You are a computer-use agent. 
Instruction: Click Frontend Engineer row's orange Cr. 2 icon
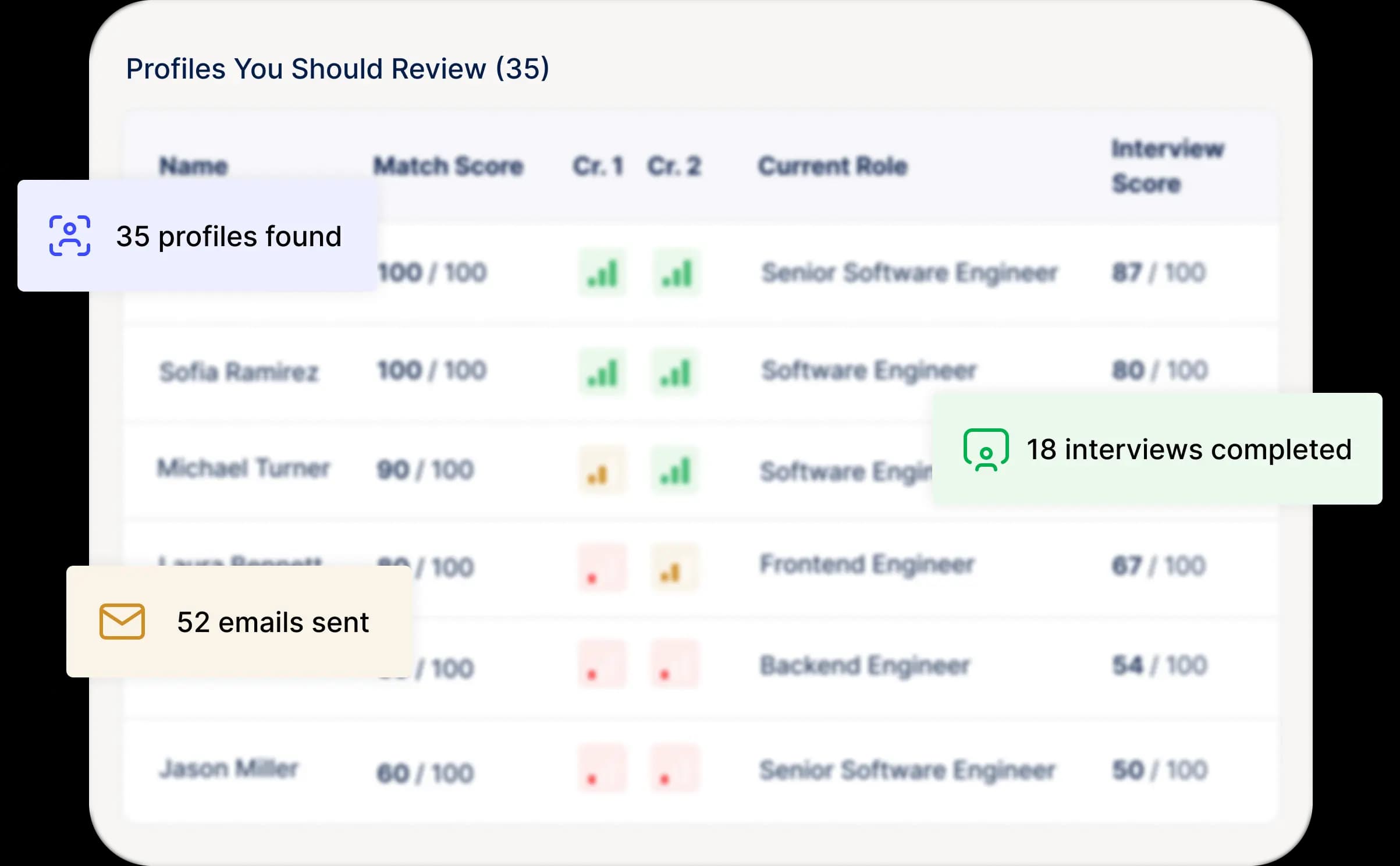click(x=674, y=569)
